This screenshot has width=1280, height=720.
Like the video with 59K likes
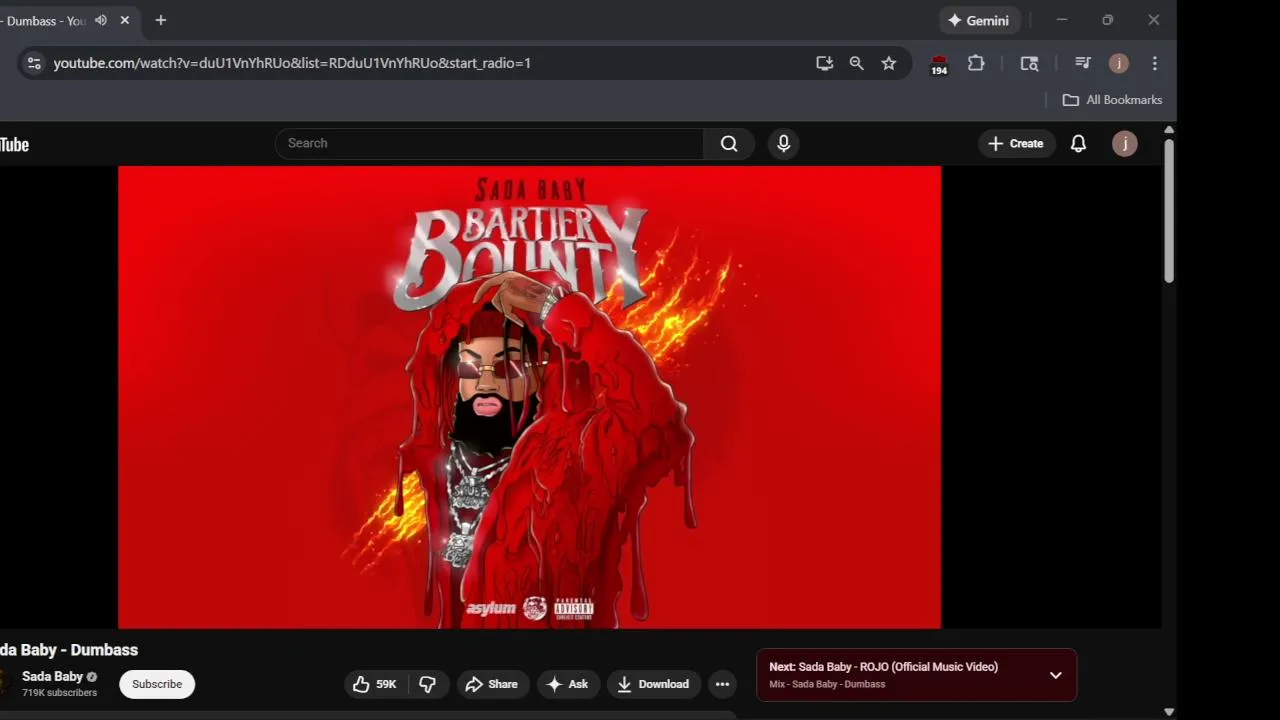click(374, 684)
